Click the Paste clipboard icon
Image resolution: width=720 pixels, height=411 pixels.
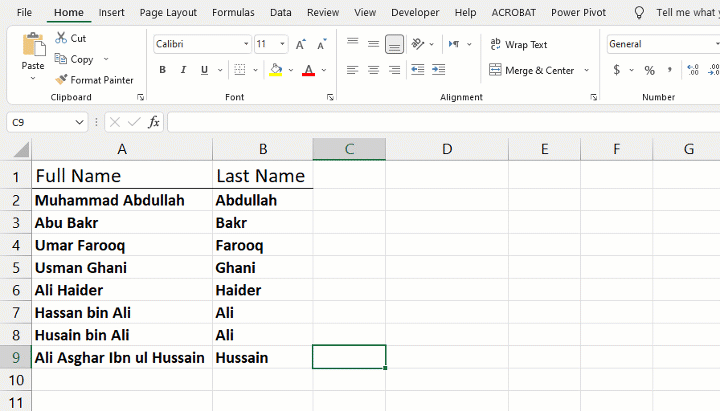click(x=34, y=45)
